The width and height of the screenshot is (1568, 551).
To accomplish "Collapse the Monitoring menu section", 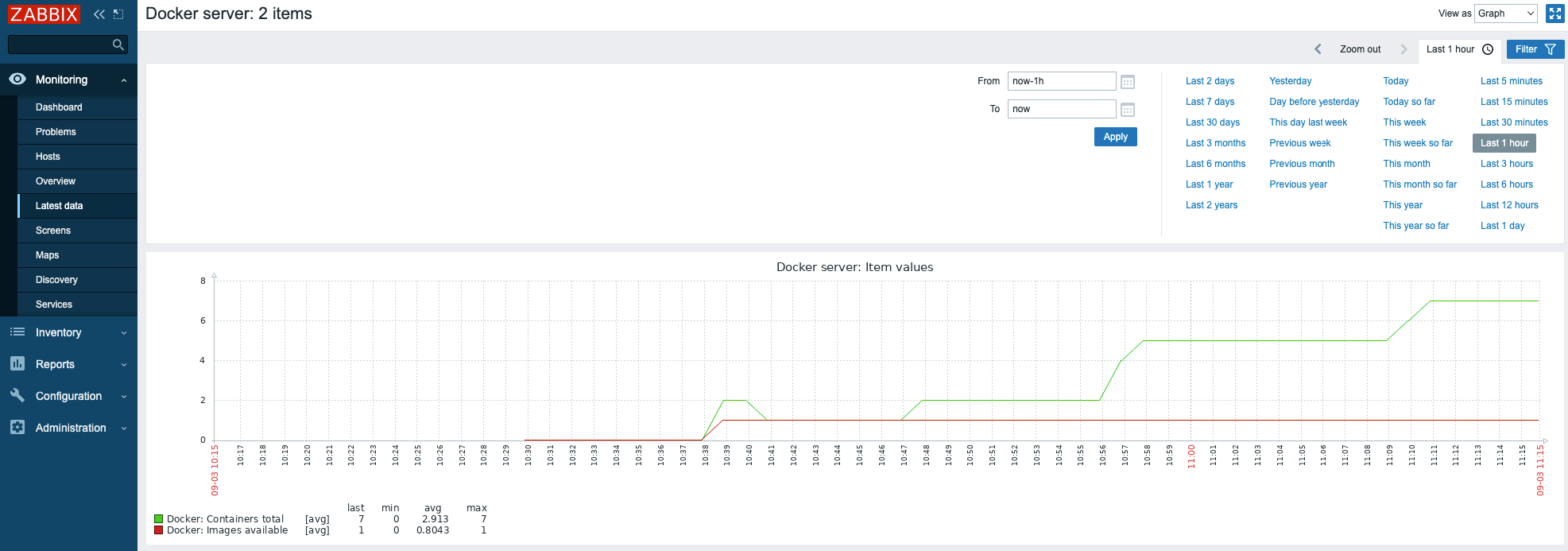I will point(124,80).
